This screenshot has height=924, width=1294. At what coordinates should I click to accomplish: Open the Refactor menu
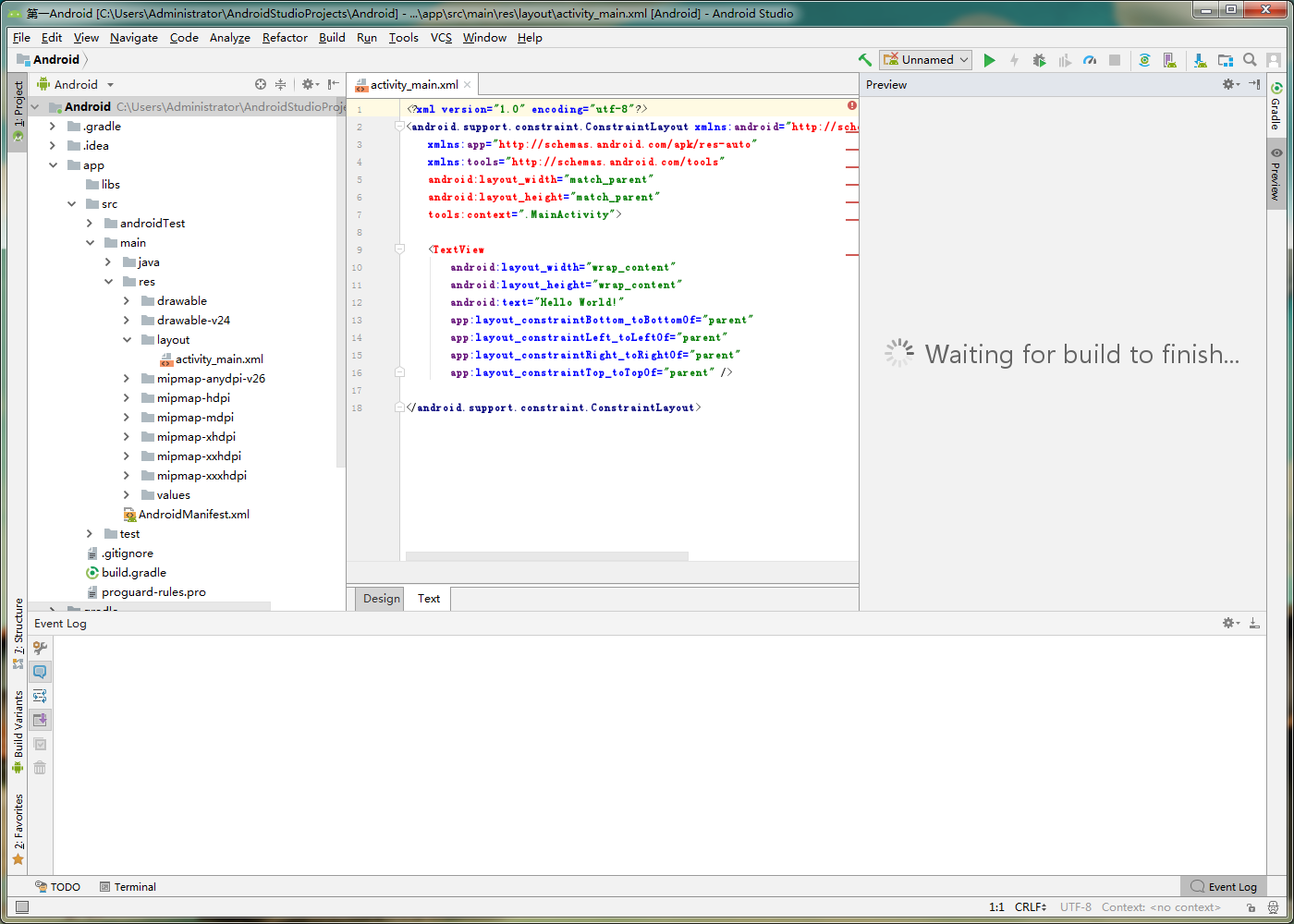pos(285,38)
